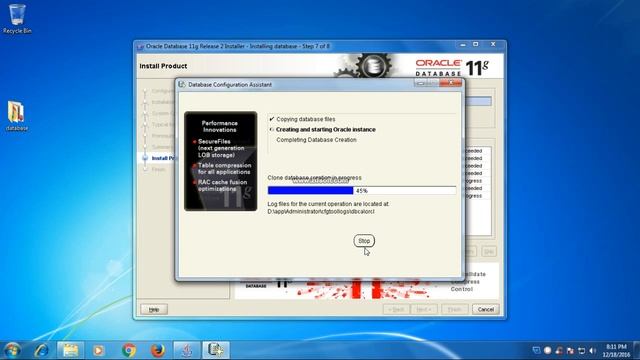This screenshot has height=360, width=640.
Task: Close the Oracle Database installer window
Action: coord(493,44)
